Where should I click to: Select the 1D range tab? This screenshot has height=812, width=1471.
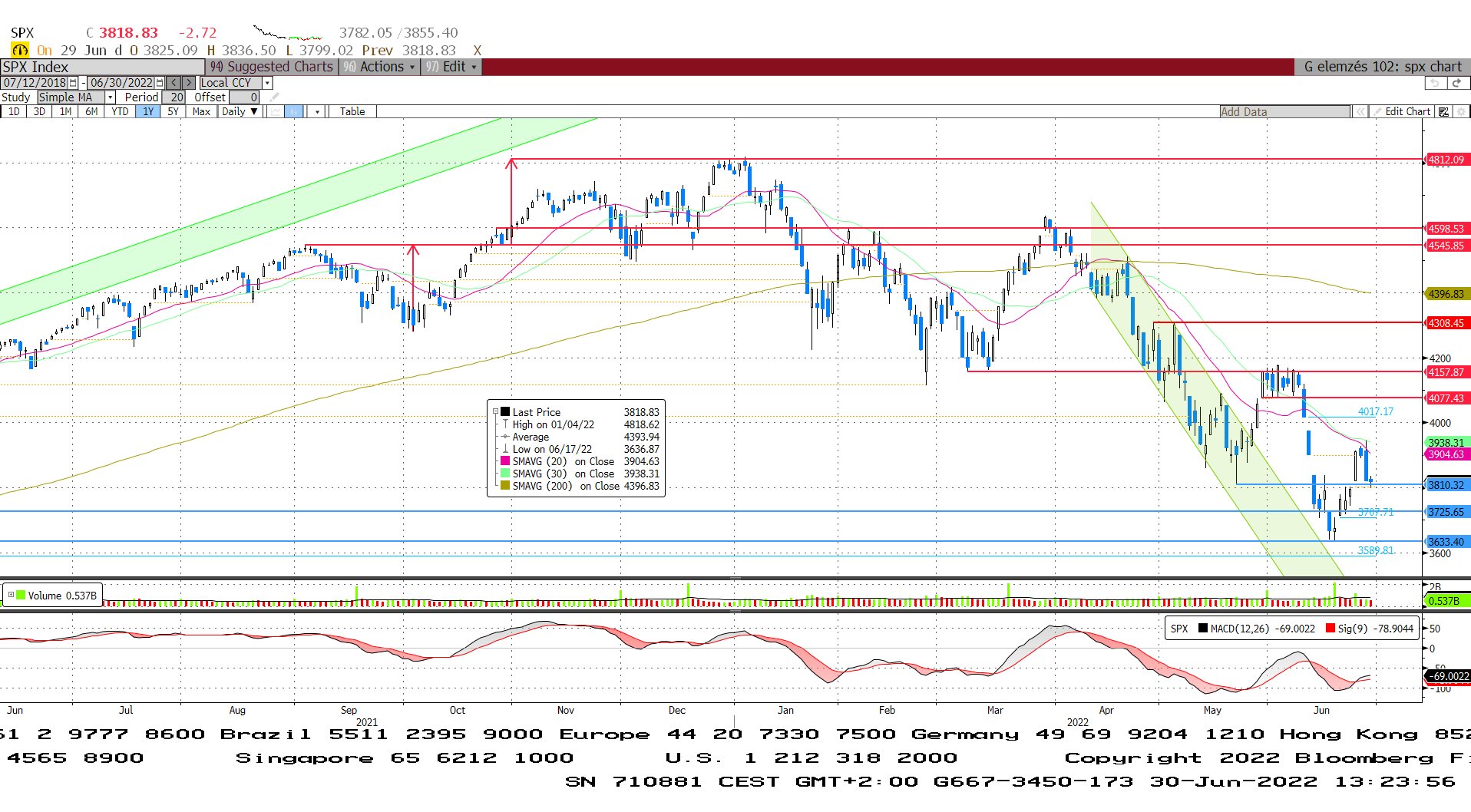pos(14,111)
